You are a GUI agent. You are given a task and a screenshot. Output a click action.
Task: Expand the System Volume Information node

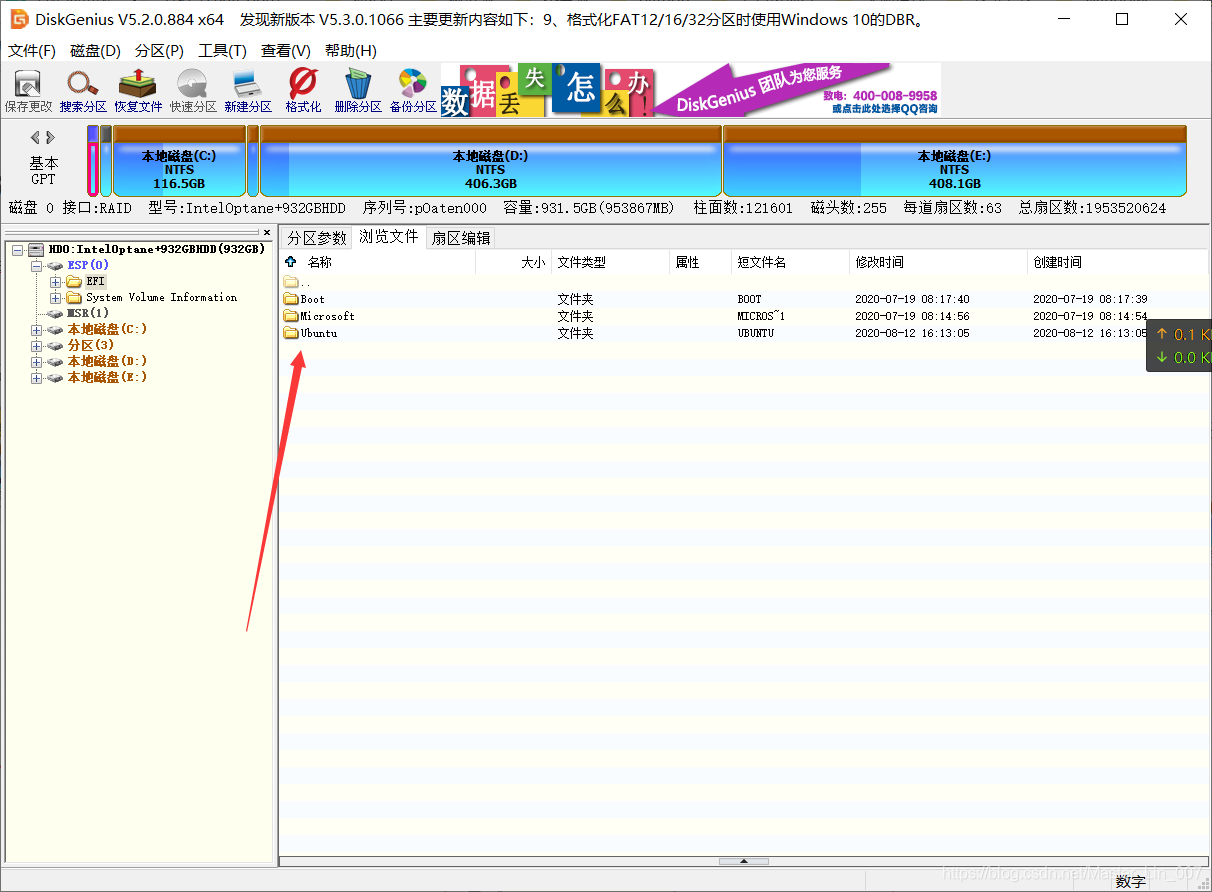click(56, 297)
